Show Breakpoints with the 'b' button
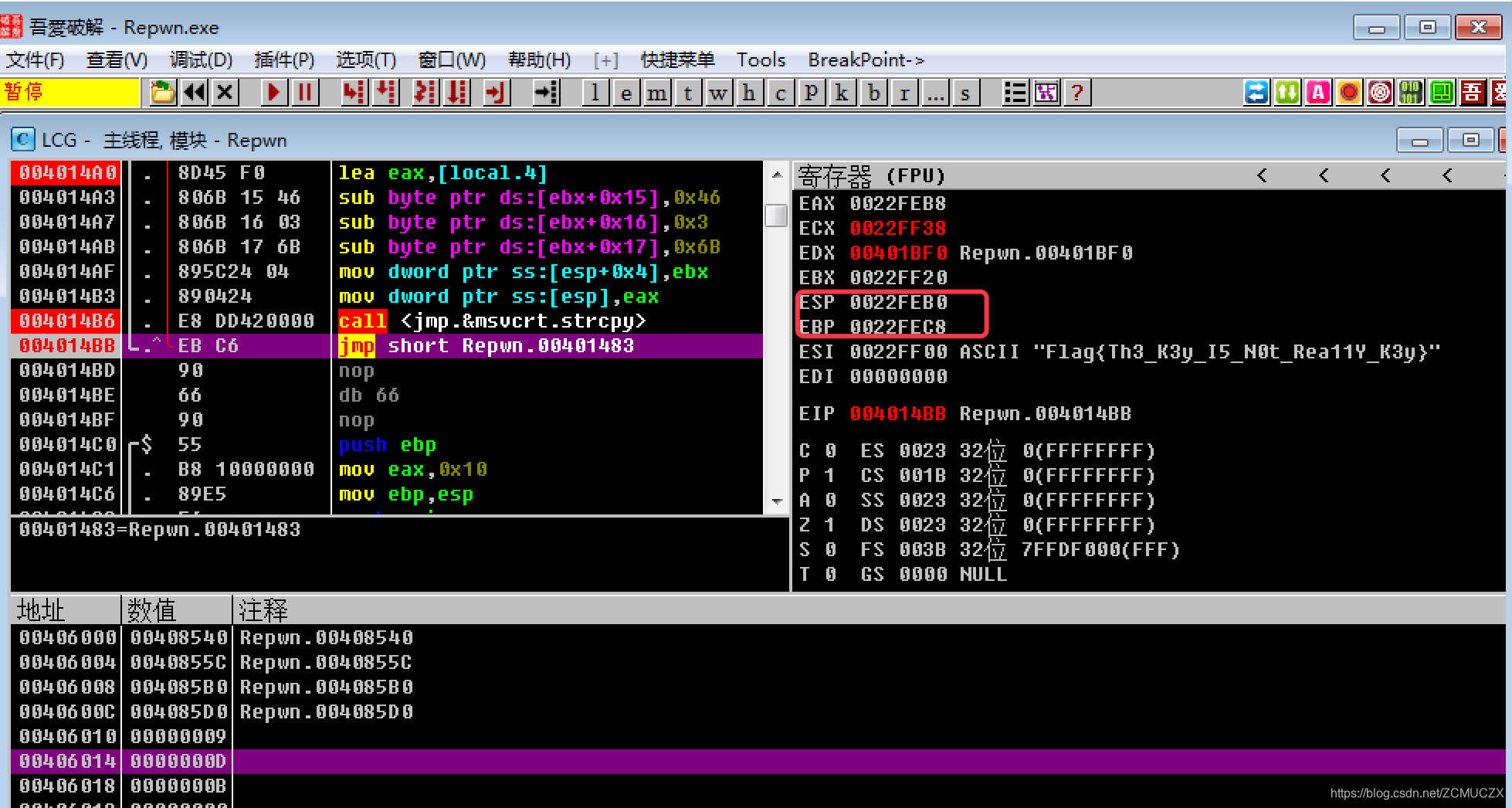This screenshot has height=808, width=1512. click(873, 93)
